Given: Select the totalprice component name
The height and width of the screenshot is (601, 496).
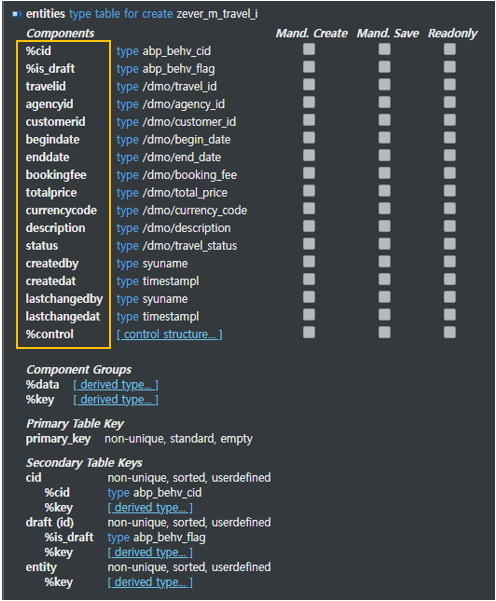Looking at the screenshot, I should tap(51, 193).
